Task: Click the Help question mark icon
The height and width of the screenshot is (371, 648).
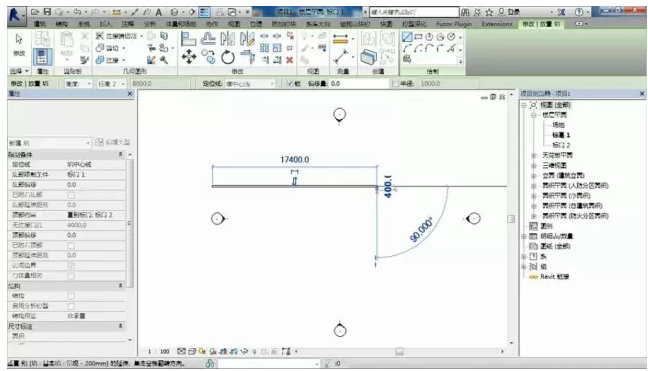Action: click(579, 12)
